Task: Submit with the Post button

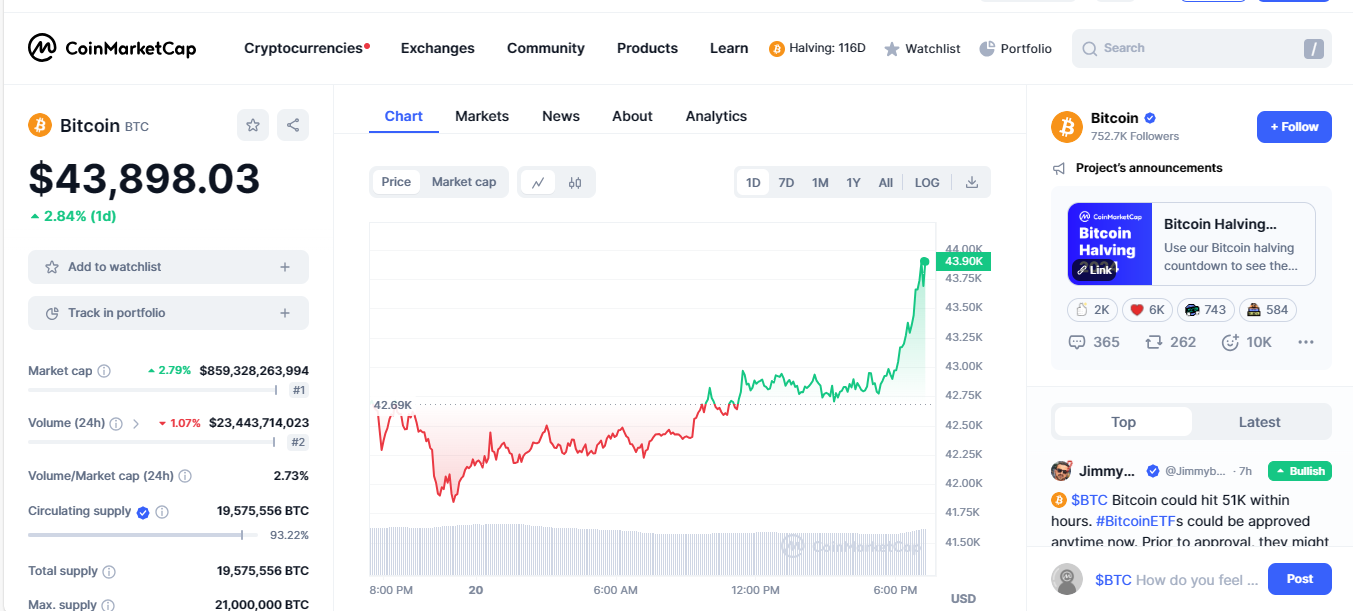Action: click(x=1300, y=579)
